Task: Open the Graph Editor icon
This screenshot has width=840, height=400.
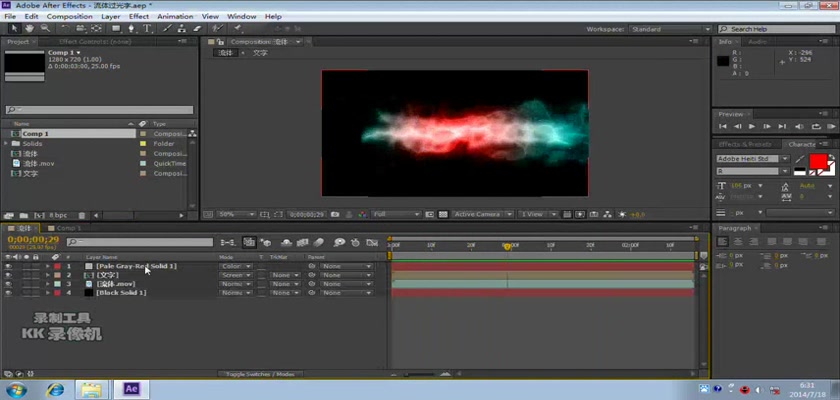Action: [372, 243]
